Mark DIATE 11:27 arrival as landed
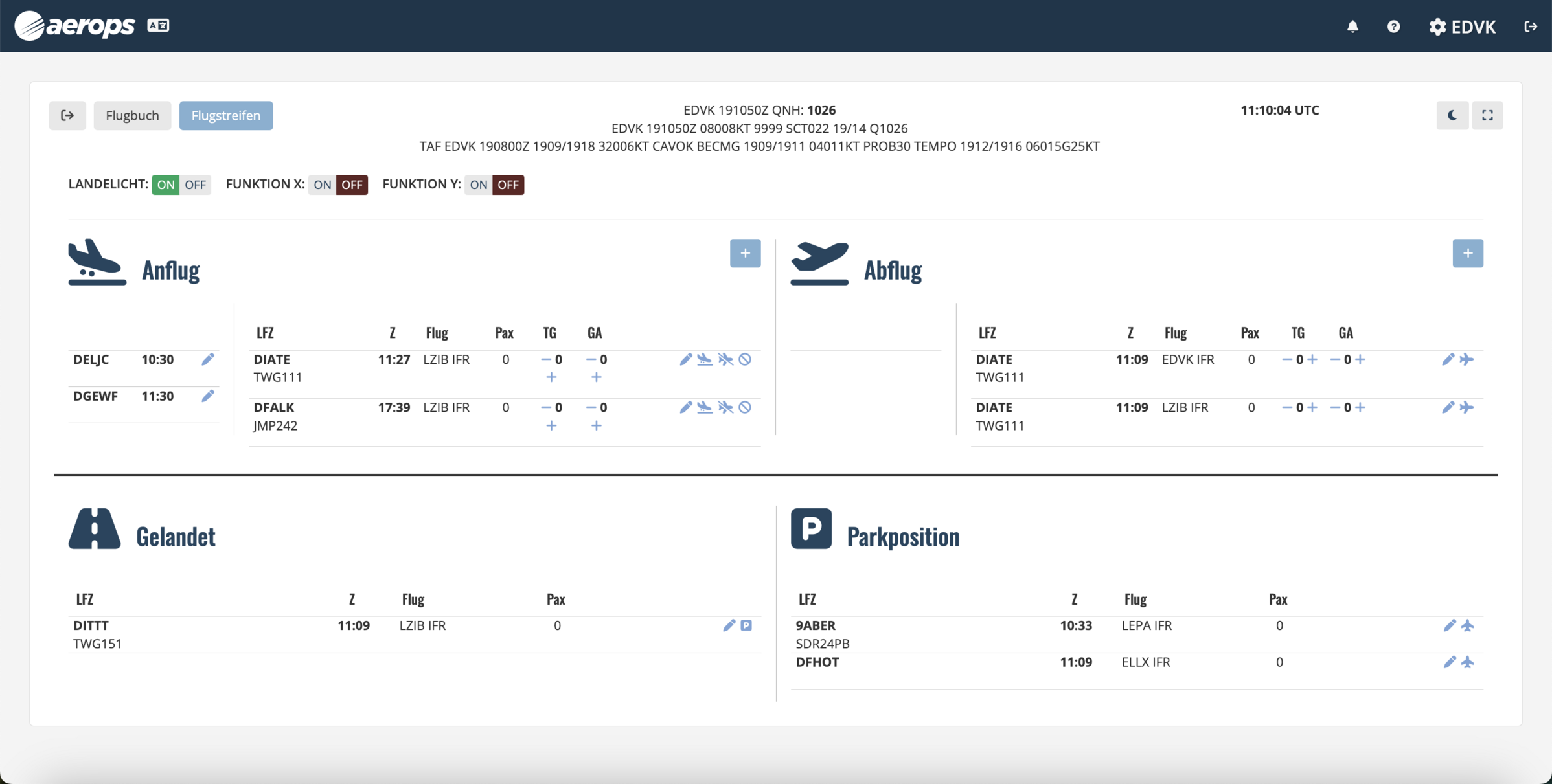 (705, 359)
